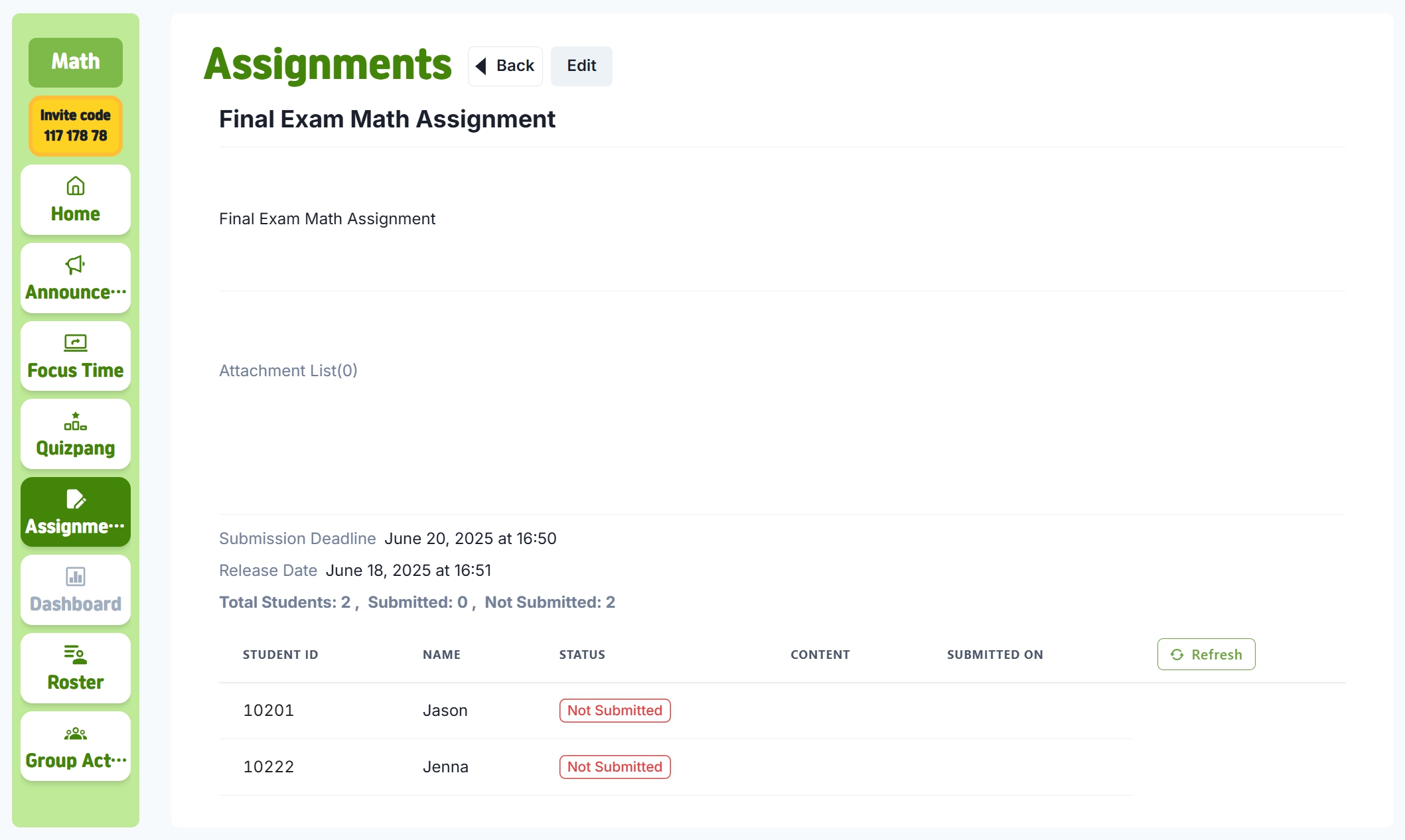Open Quizpang podium icon
The image size is (1405, 840).
[76, 421]
